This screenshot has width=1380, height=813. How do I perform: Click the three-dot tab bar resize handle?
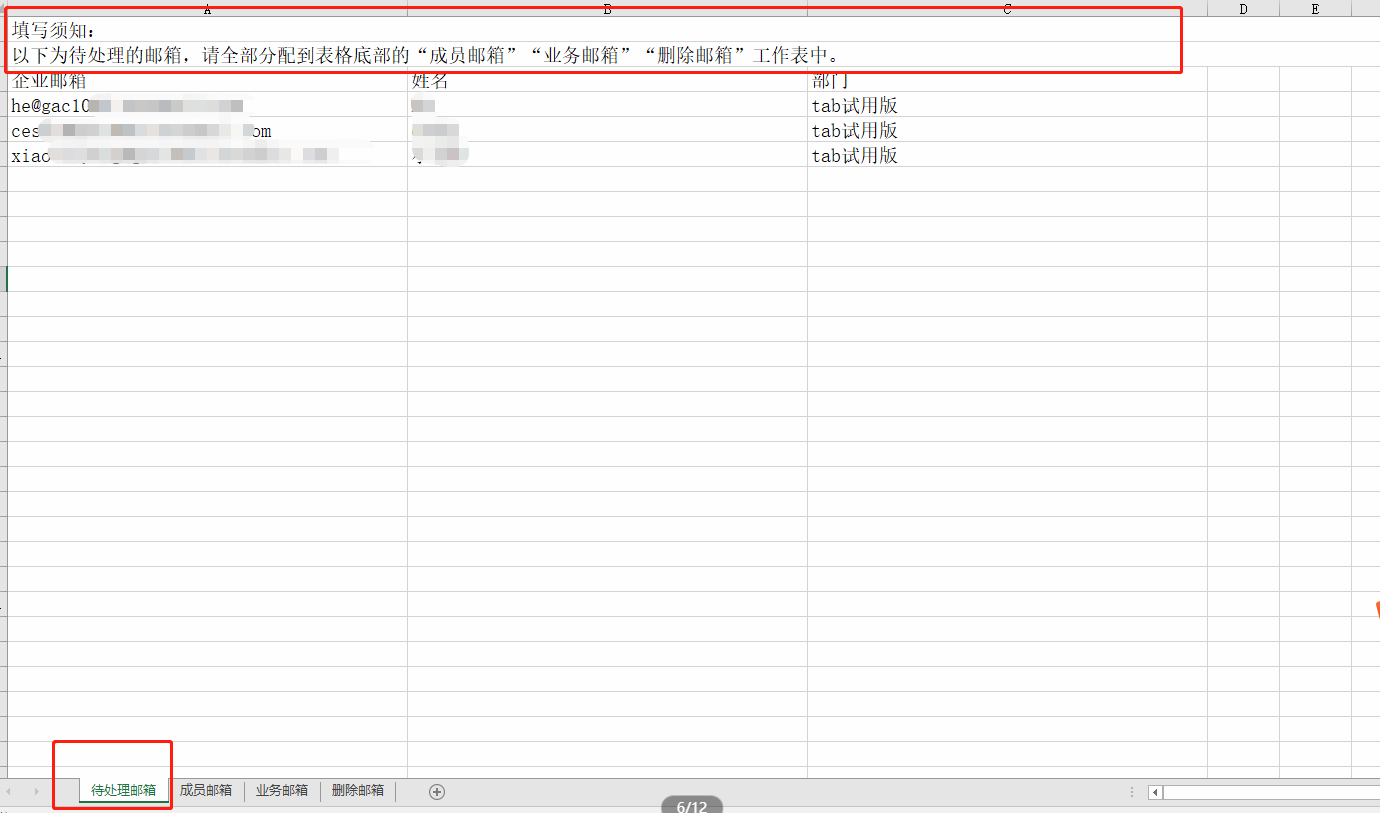pos(1132,792)
